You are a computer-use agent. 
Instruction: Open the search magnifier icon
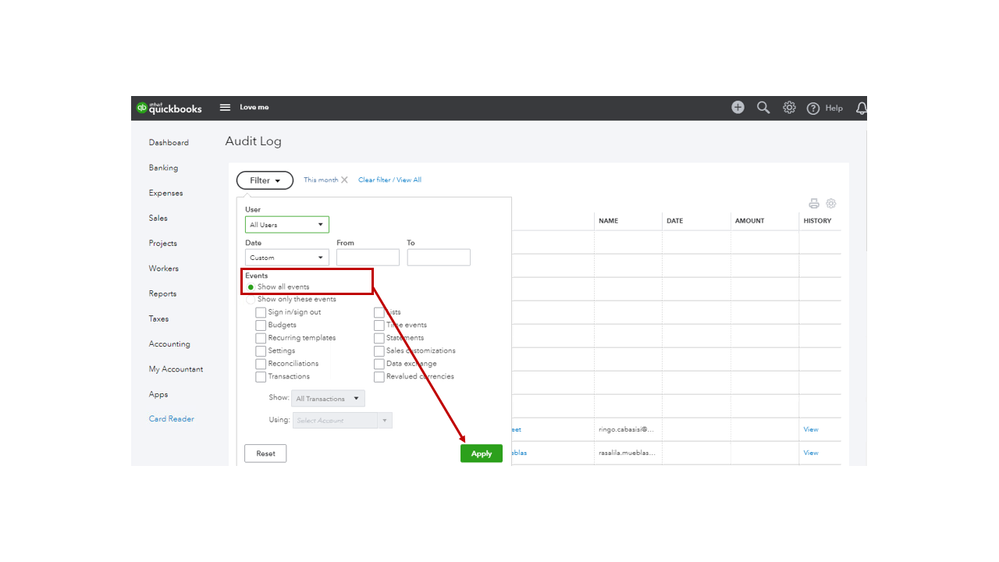click(763, 107)
